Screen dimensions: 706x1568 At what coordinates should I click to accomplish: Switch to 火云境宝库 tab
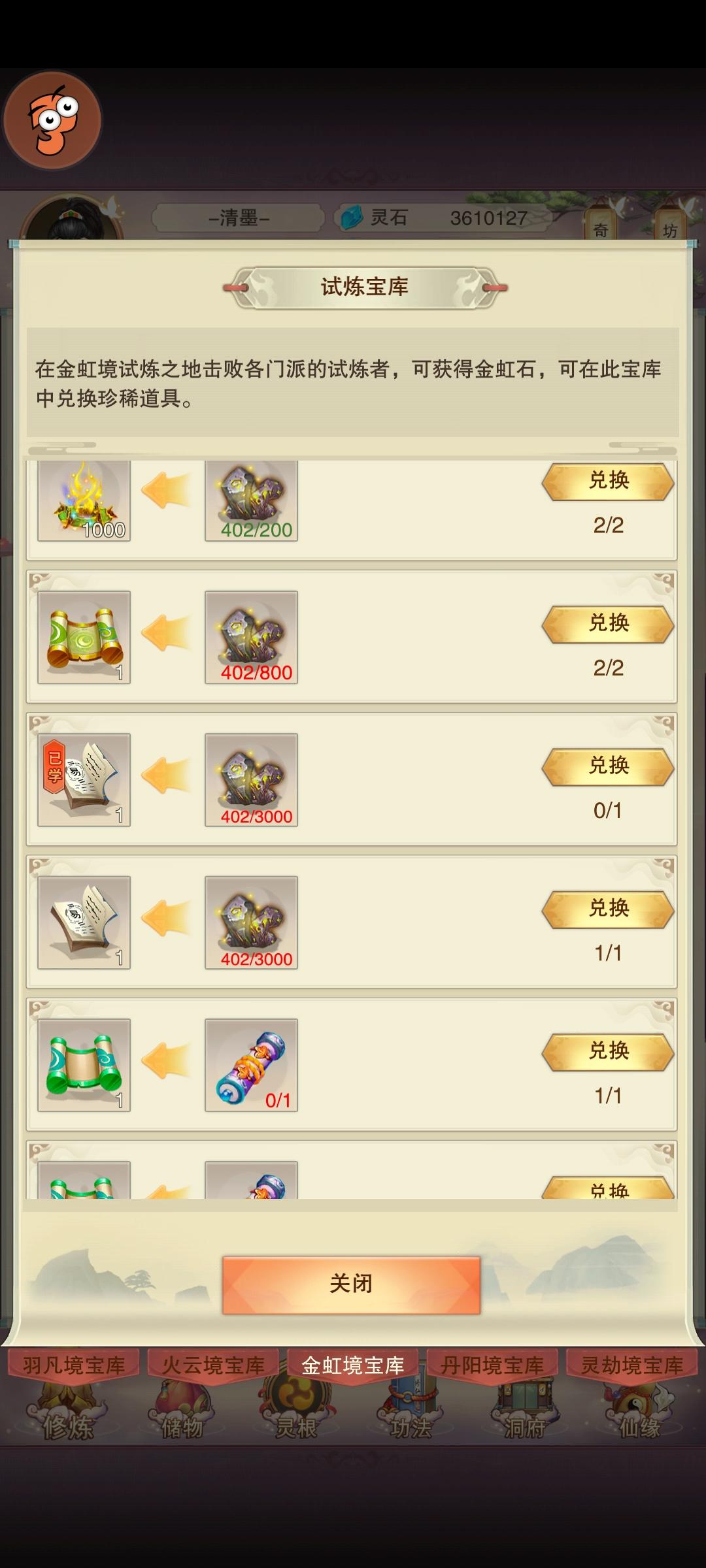[x=213, y=1365]
